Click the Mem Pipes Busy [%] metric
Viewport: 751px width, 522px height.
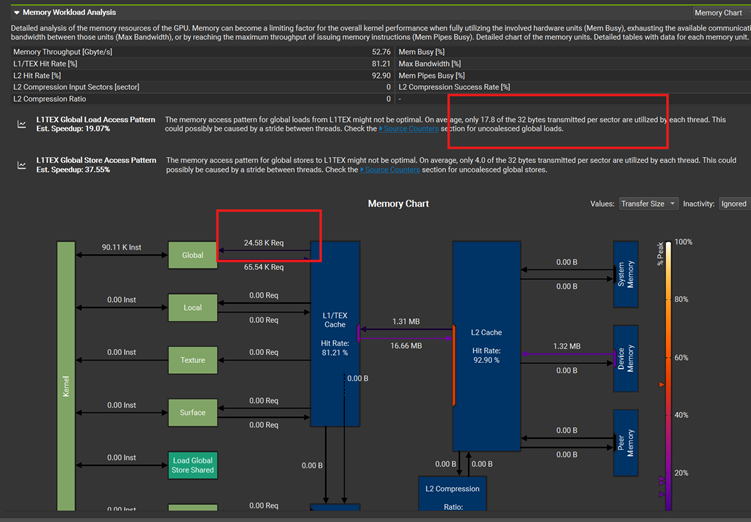click(x=432, y=75)
